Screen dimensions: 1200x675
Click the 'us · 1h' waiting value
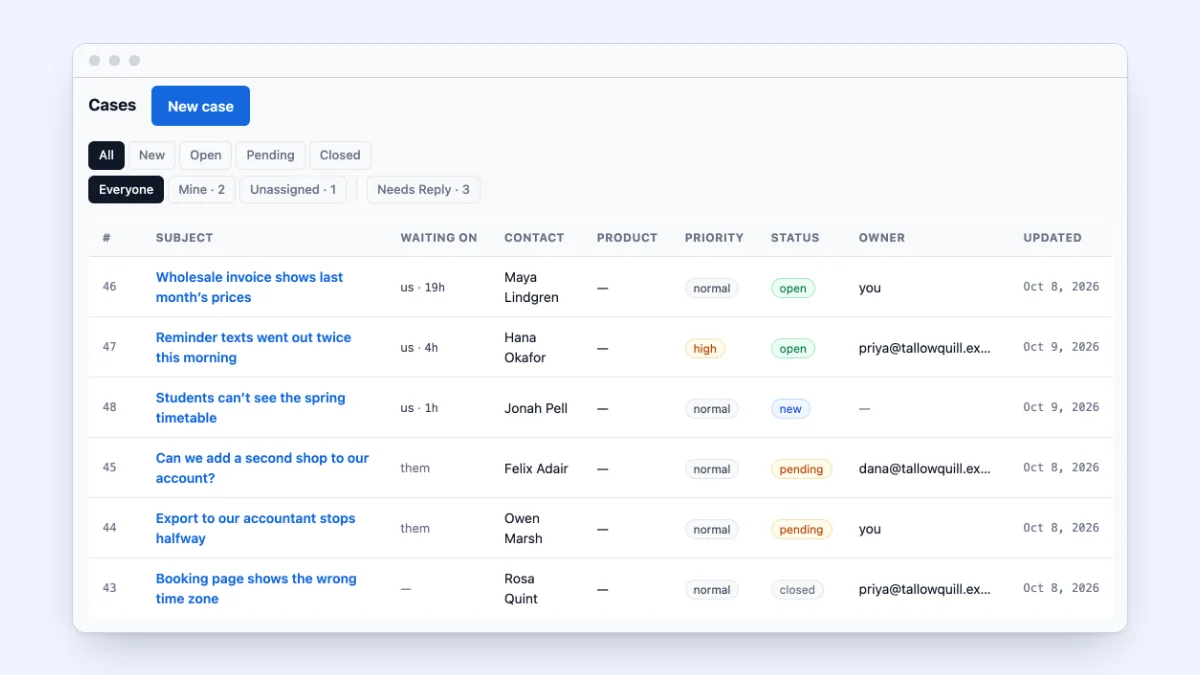tap(419, 408)
